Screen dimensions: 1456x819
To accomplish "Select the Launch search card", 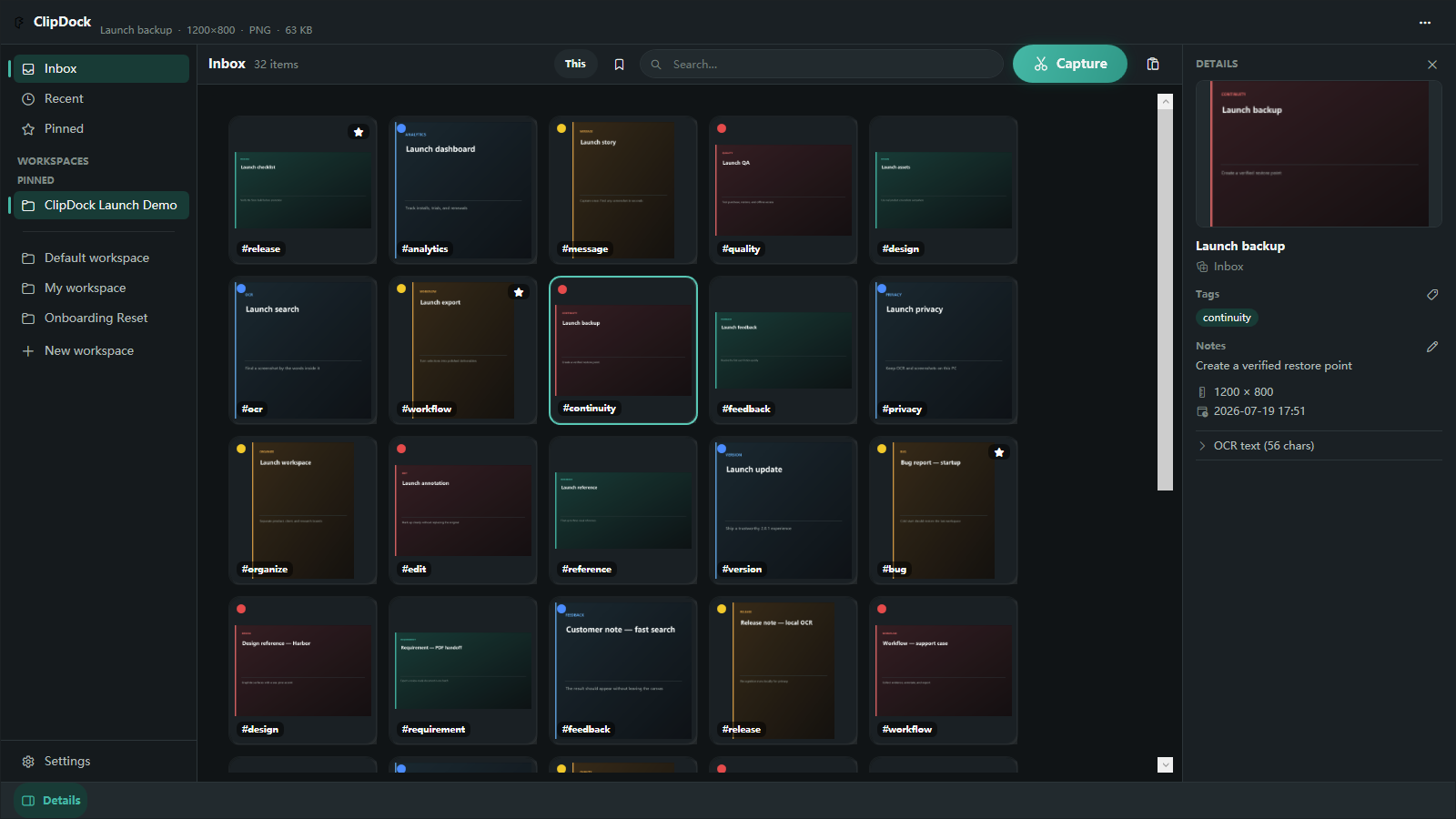I will (303, 350).
